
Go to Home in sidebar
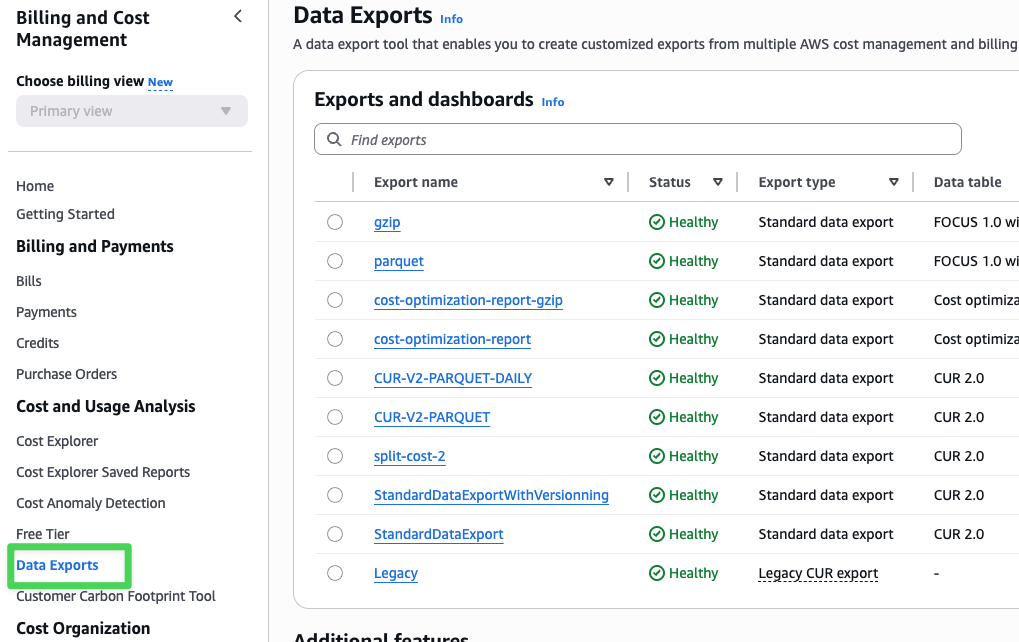[x=35, y=186]
